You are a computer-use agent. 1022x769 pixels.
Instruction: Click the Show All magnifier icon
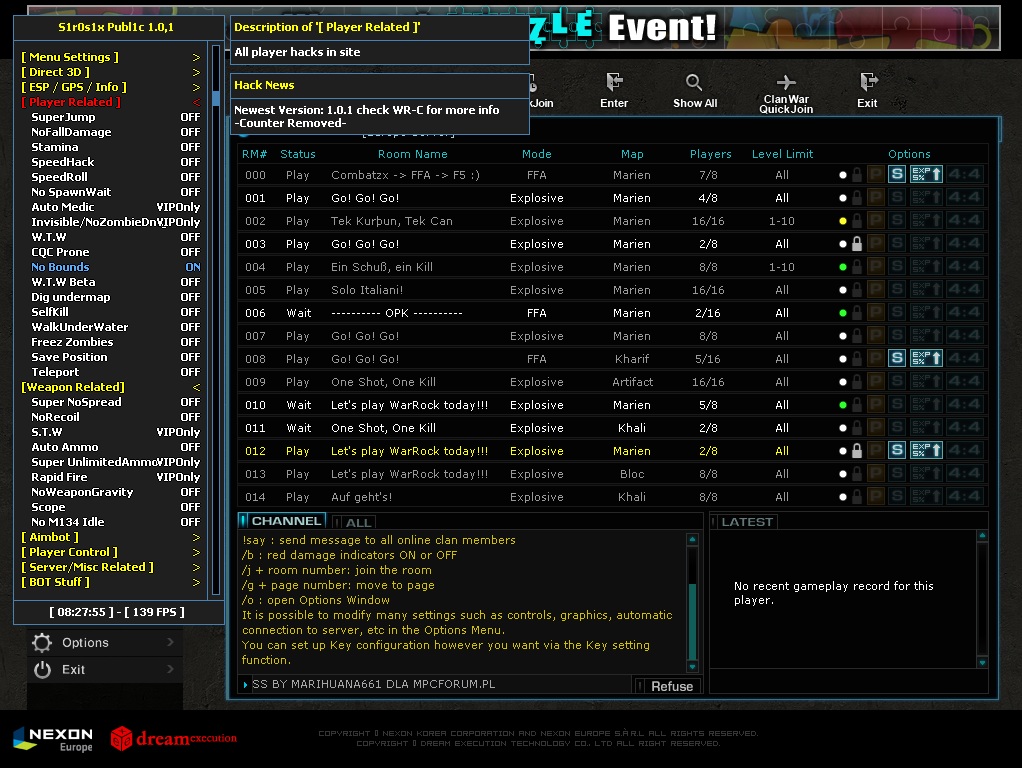(x=694, y=83)
